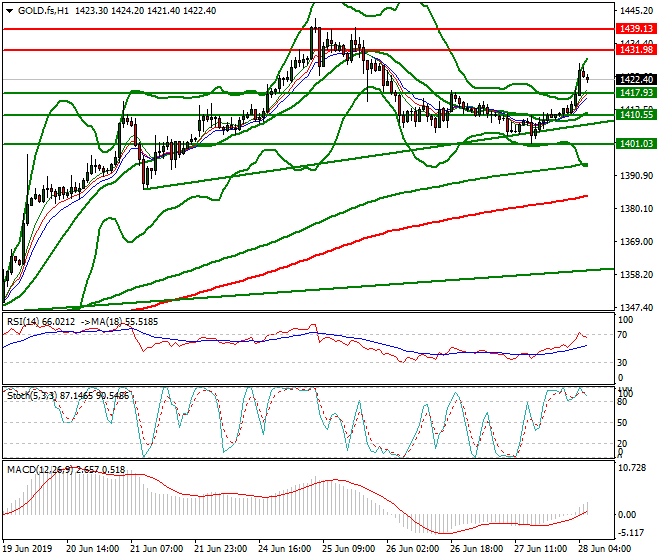Click the OHLC values 1423.30 1424.20 1421.40 1422.40
Screen dimensions: 660x560
click(x=146, y=11)
